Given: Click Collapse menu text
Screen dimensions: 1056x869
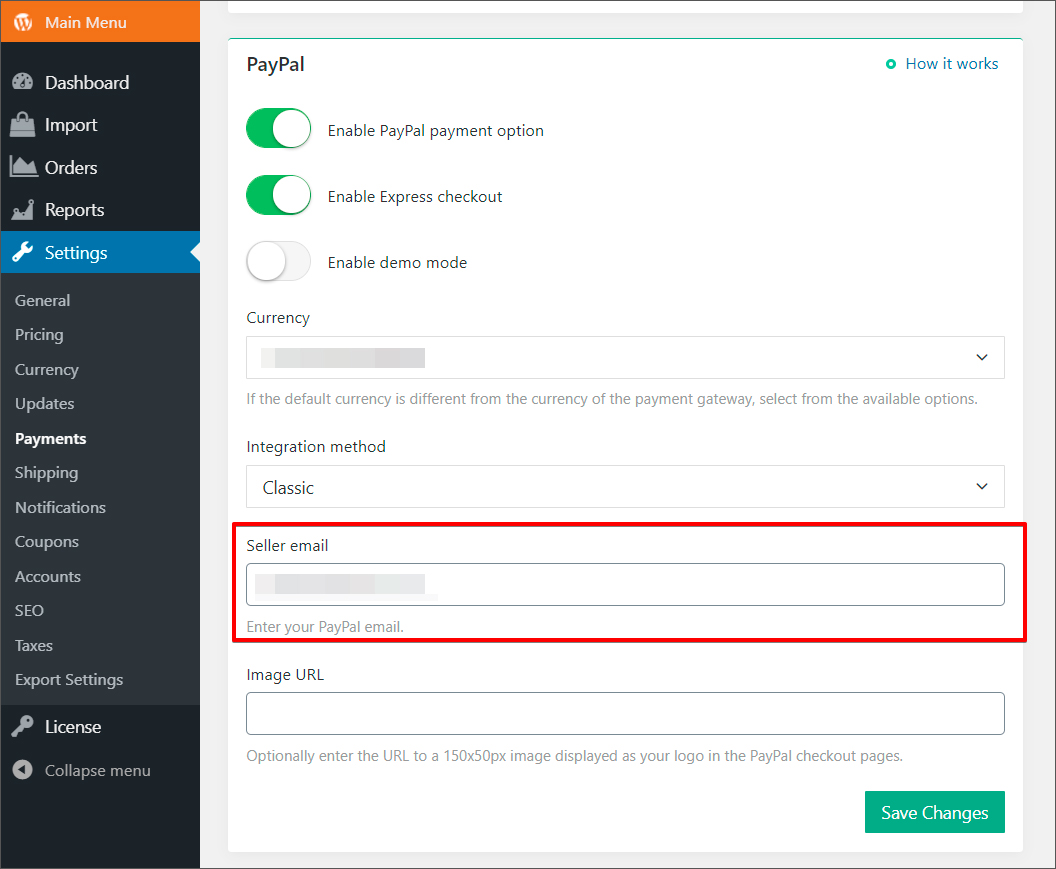Looking at the screenshot, I should [98, 770].
